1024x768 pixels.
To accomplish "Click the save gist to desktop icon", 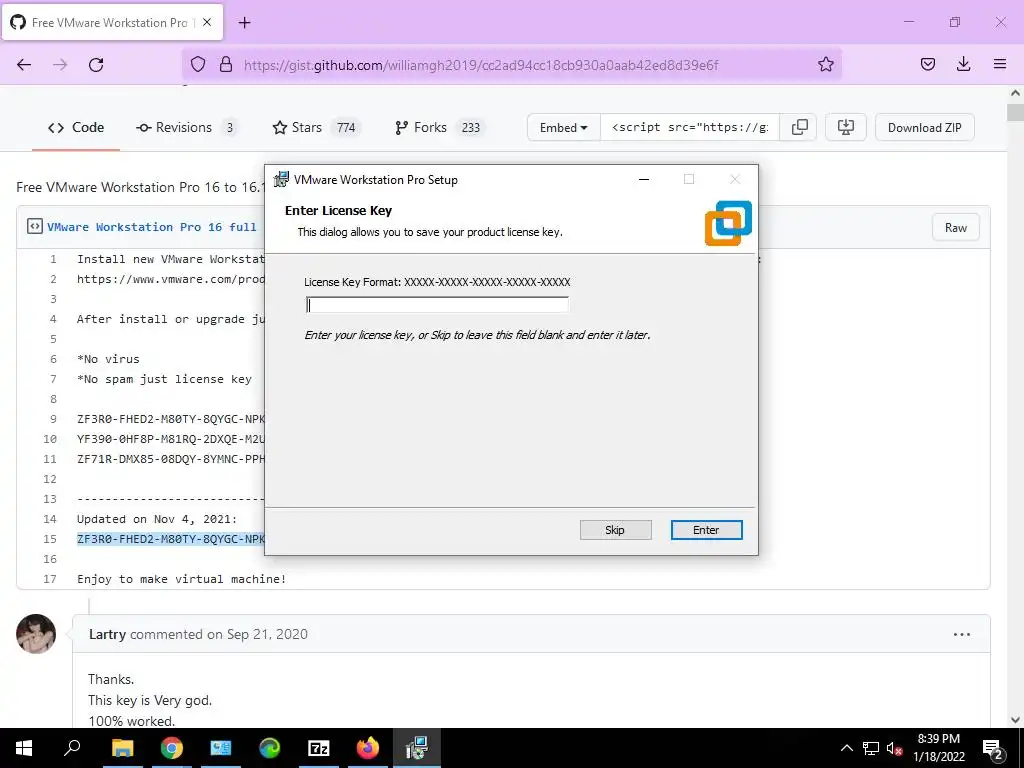I will pyautogui.click(x=846, y=127).
